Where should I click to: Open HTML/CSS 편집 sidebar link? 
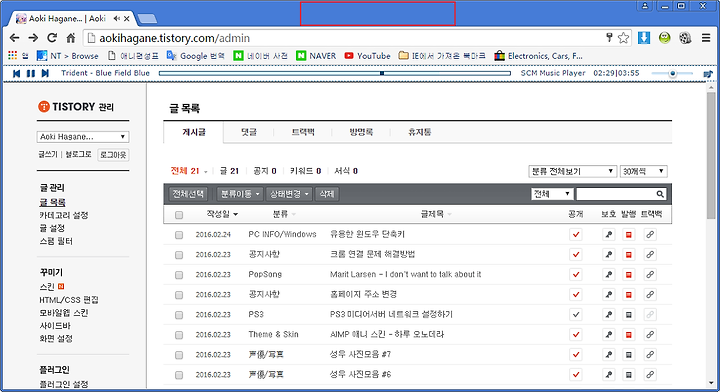(69, 300)
